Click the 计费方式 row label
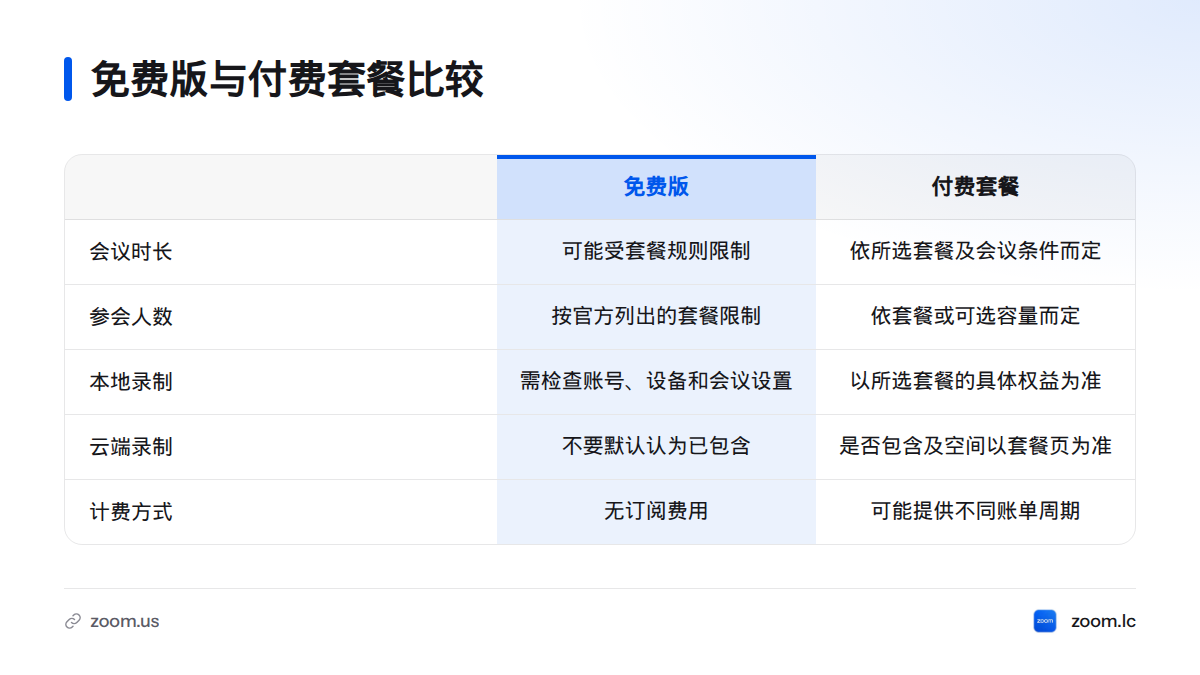The image size is (1200, 675). tap(131, 512)
